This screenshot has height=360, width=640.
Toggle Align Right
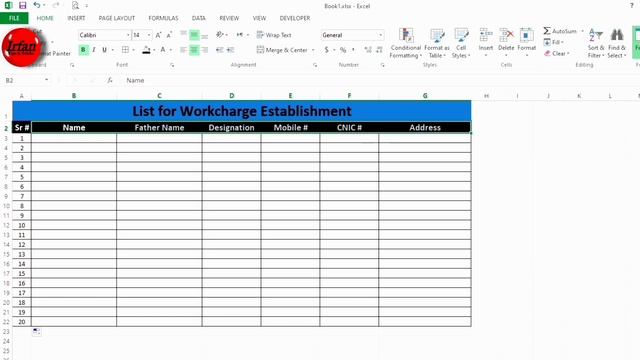click(205, 50)
